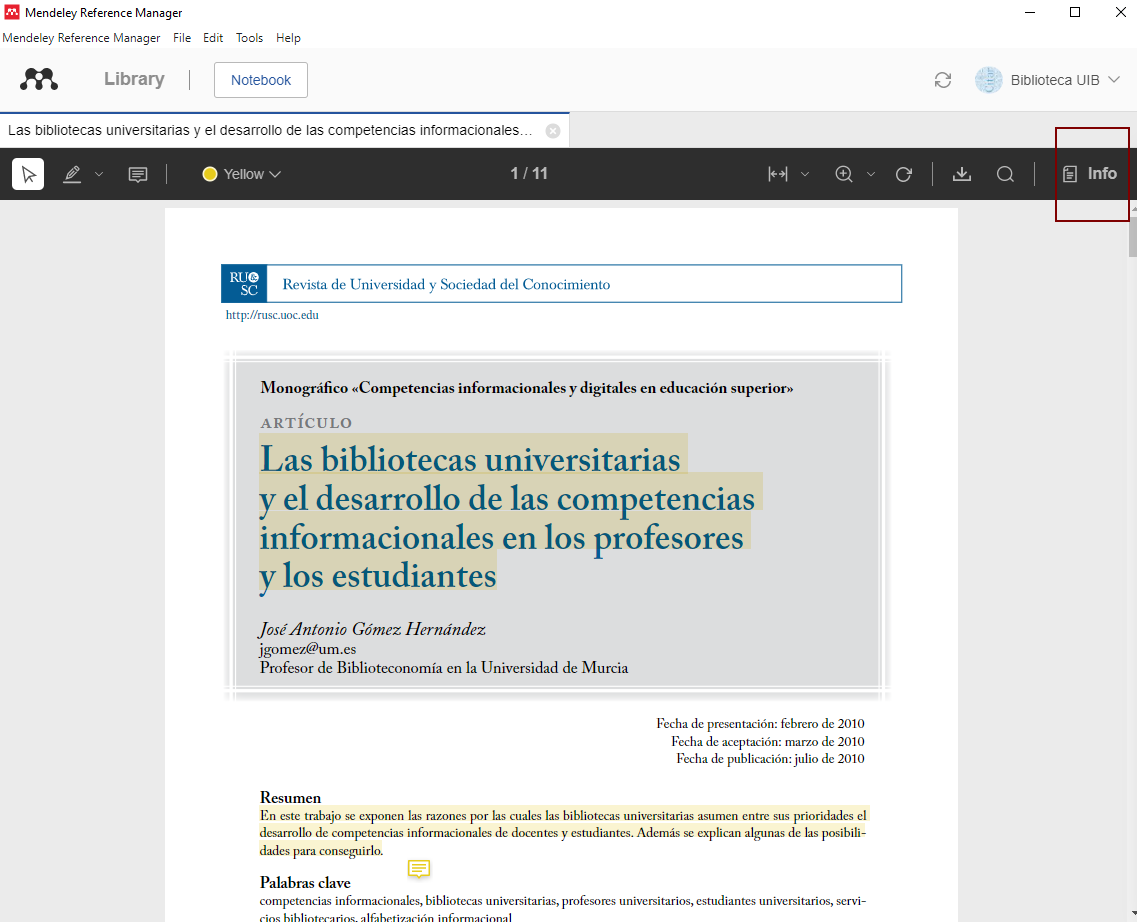This screenshot has width=1137, height=922.
Task: Click the Mendeley app icon in title bar
Action: tap(12, 12)
